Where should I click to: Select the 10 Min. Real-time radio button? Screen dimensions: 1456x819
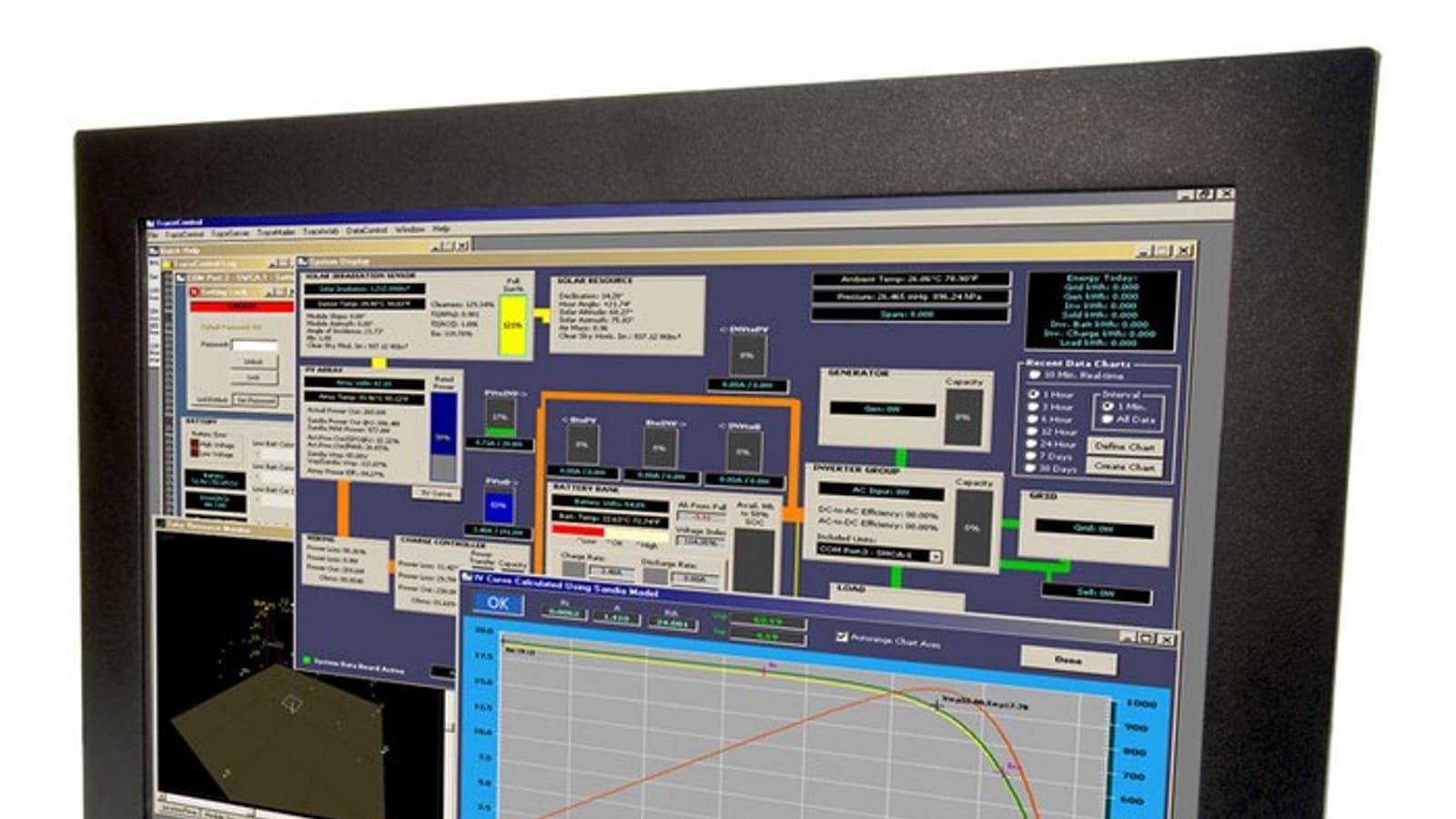point(1035,375)
